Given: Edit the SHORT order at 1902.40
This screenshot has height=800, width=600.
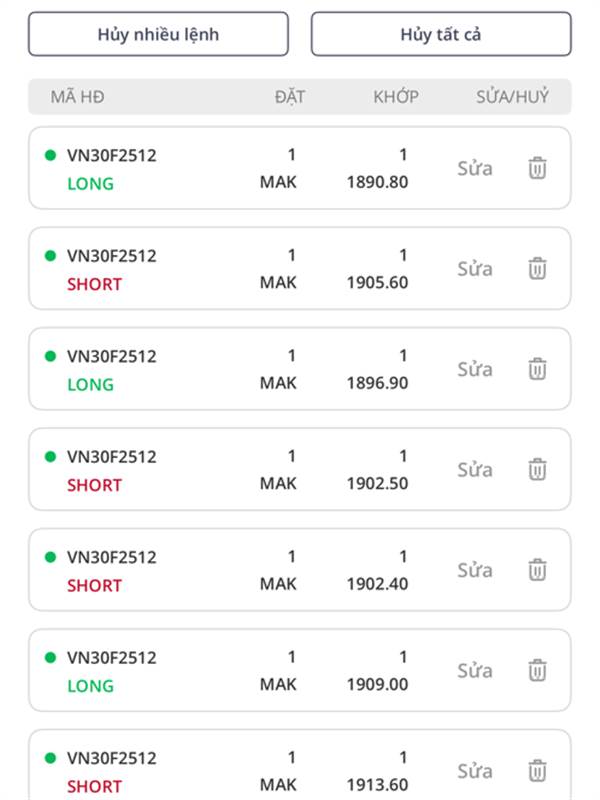Looking at the screenshot, I should (x=475, y=570).
